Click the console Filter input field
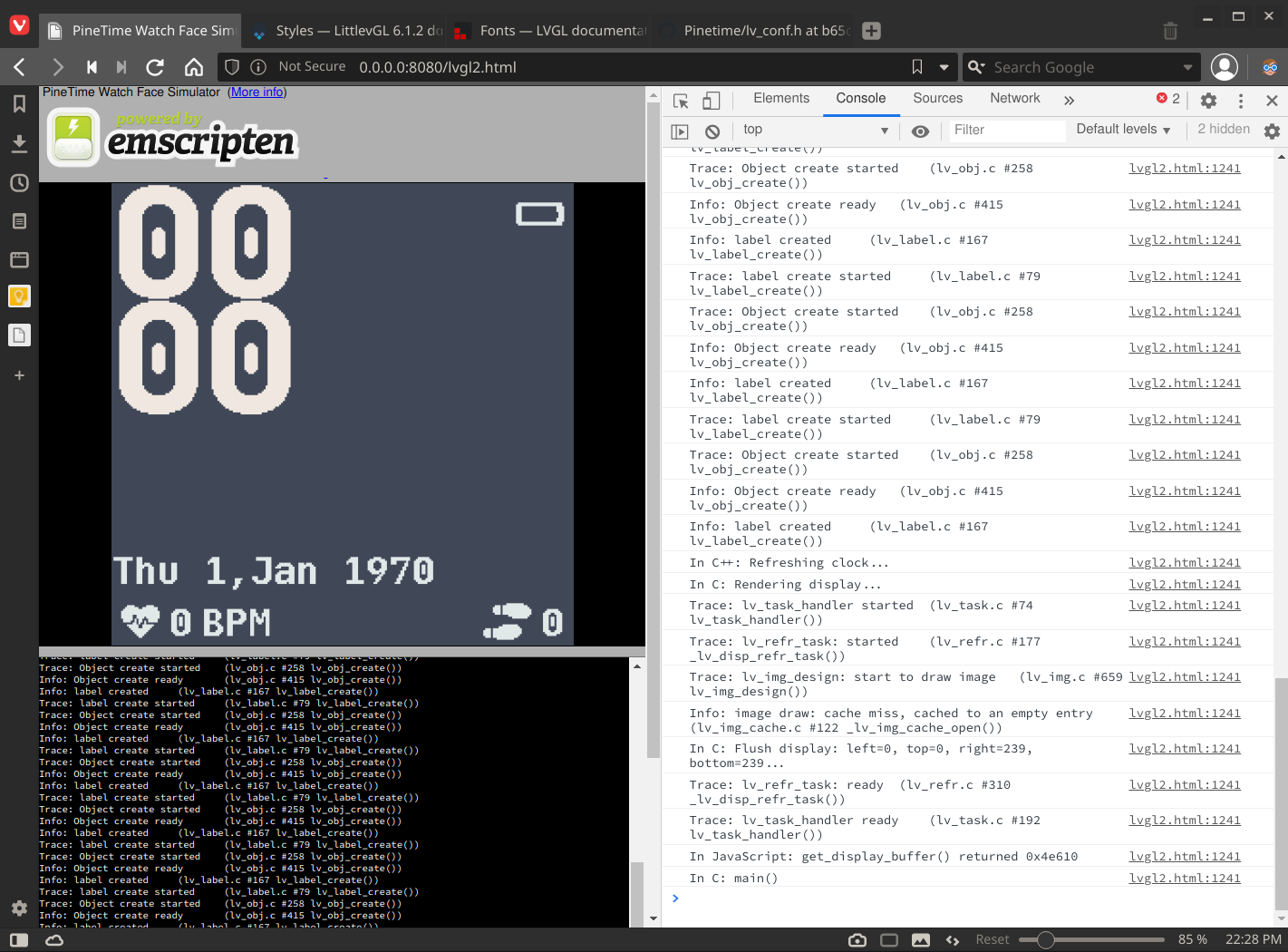This screenshot has height=952, width=1288. tap(1006, 131)
